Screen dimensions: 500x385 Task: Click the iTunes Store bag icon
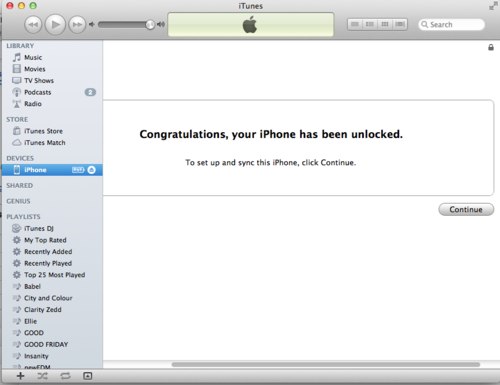tap(17, 131)
